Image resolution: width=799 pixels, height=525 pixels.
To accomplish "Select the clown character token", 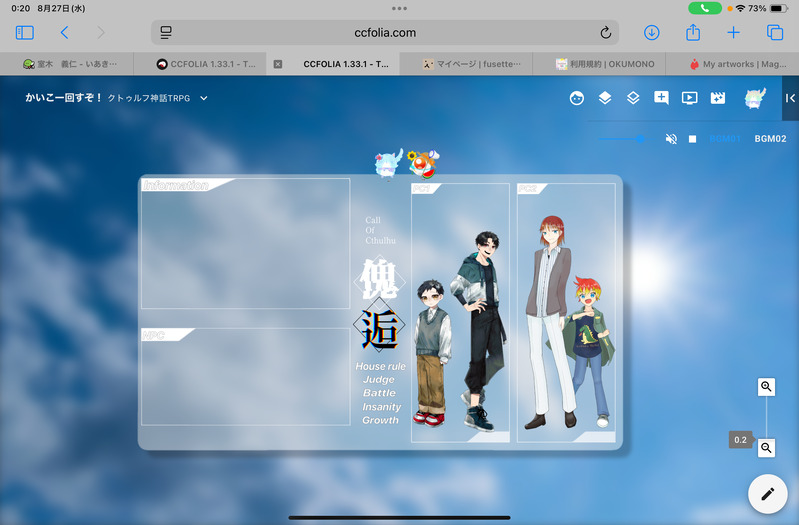I will coord(423,164).
